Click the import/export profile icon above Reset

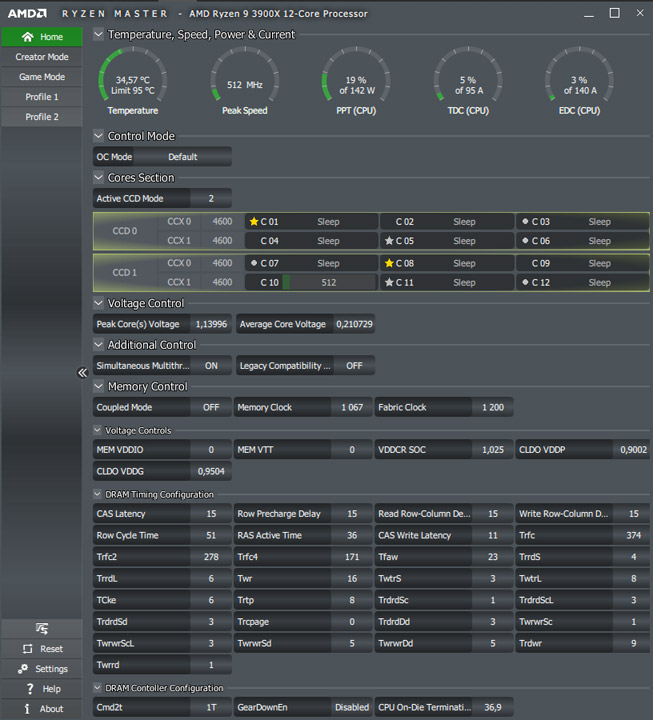[x=42, y=628]
